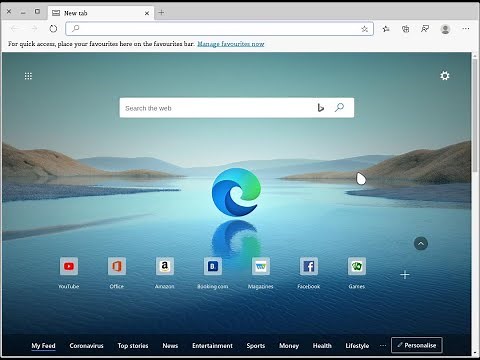480x360 pixels.
Task: Select the My Feed tab
Action: pyautogui.click(x=43, y=346)
